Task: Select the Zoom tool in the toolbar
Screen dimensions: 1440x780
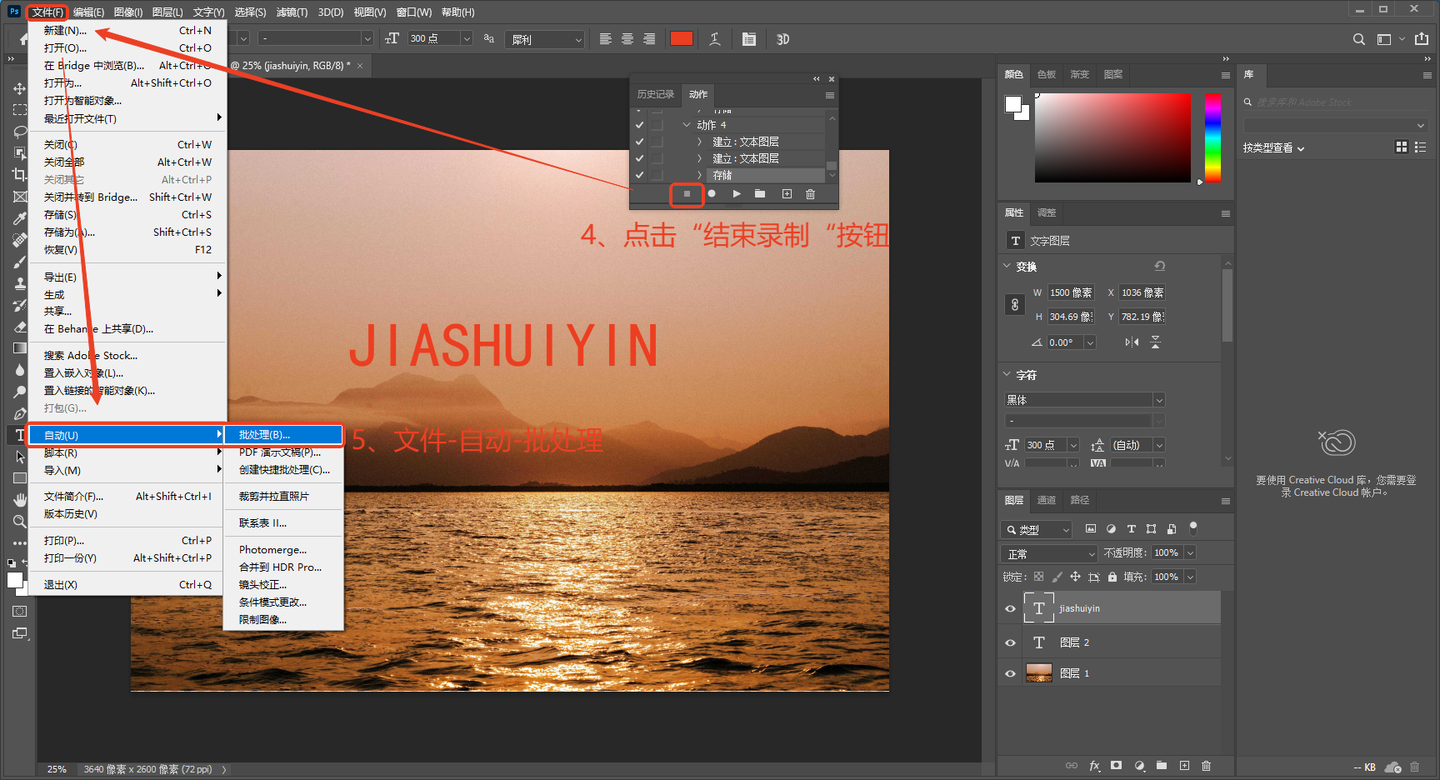Action: [x=19, y=522]
